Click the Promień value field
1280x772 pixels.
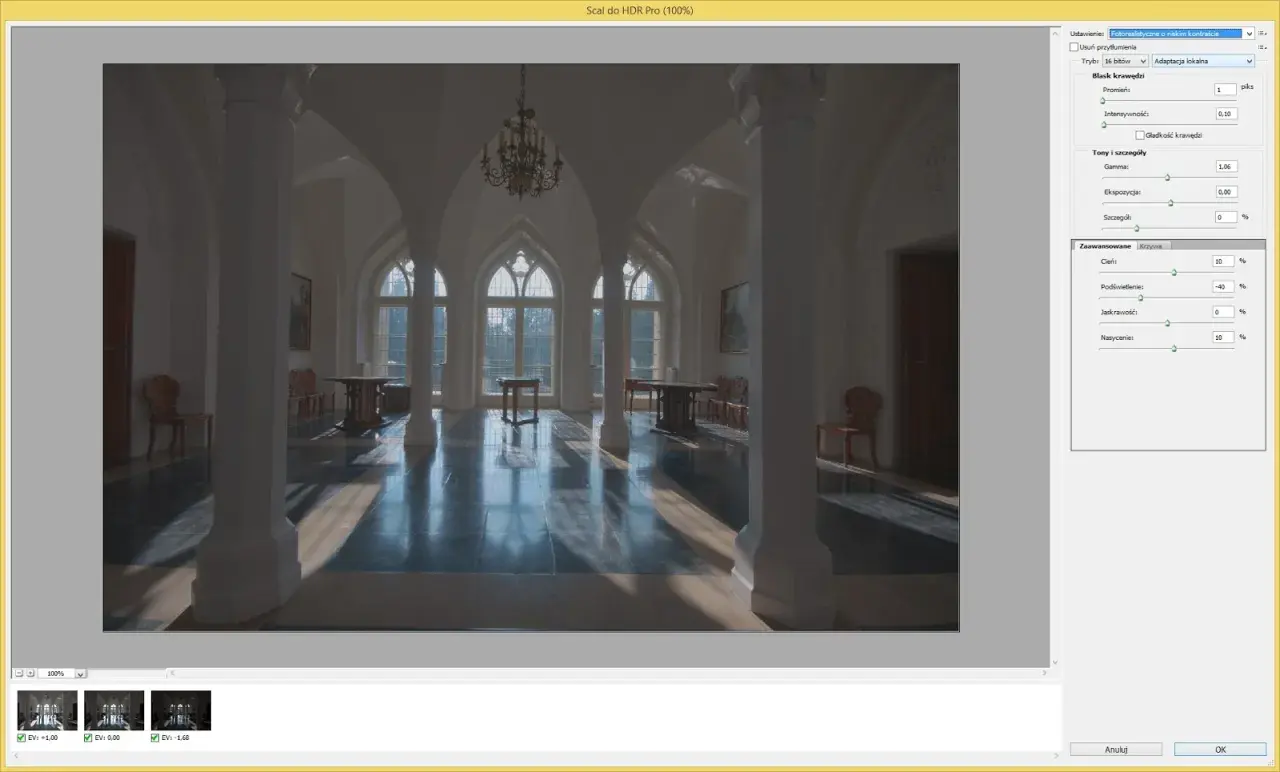(x=1225, y=89)
